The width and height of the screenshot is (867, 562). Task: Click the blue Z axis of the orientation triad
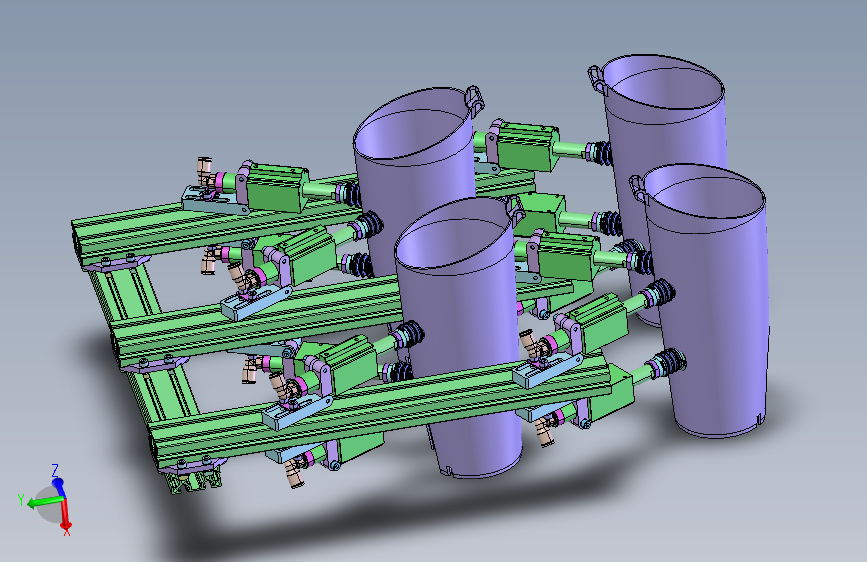click(x=58, y=487)
